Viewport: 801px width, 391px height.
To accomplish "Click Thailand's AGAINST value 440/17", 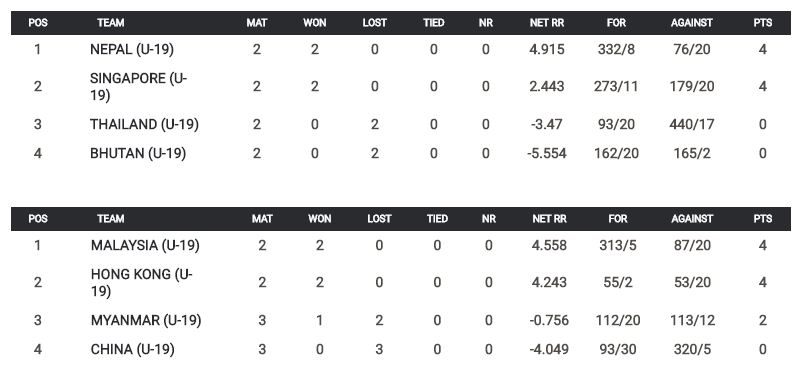I will [692, 124].
